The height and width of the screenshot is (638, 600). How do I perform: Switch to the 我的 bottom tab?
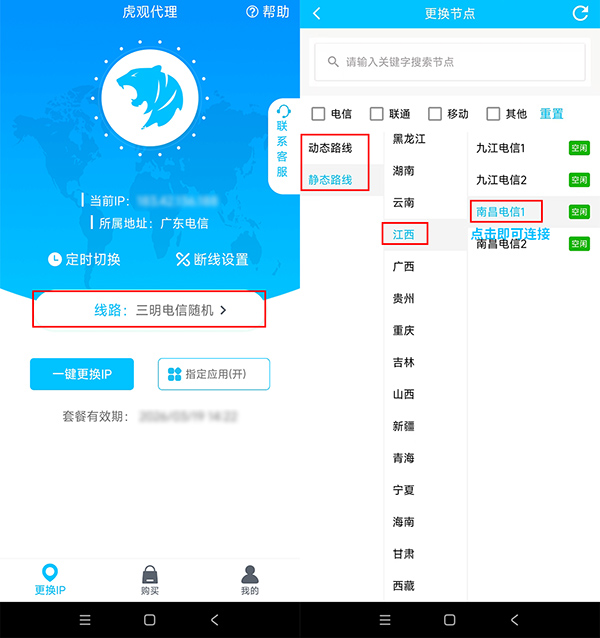(250, 580)
